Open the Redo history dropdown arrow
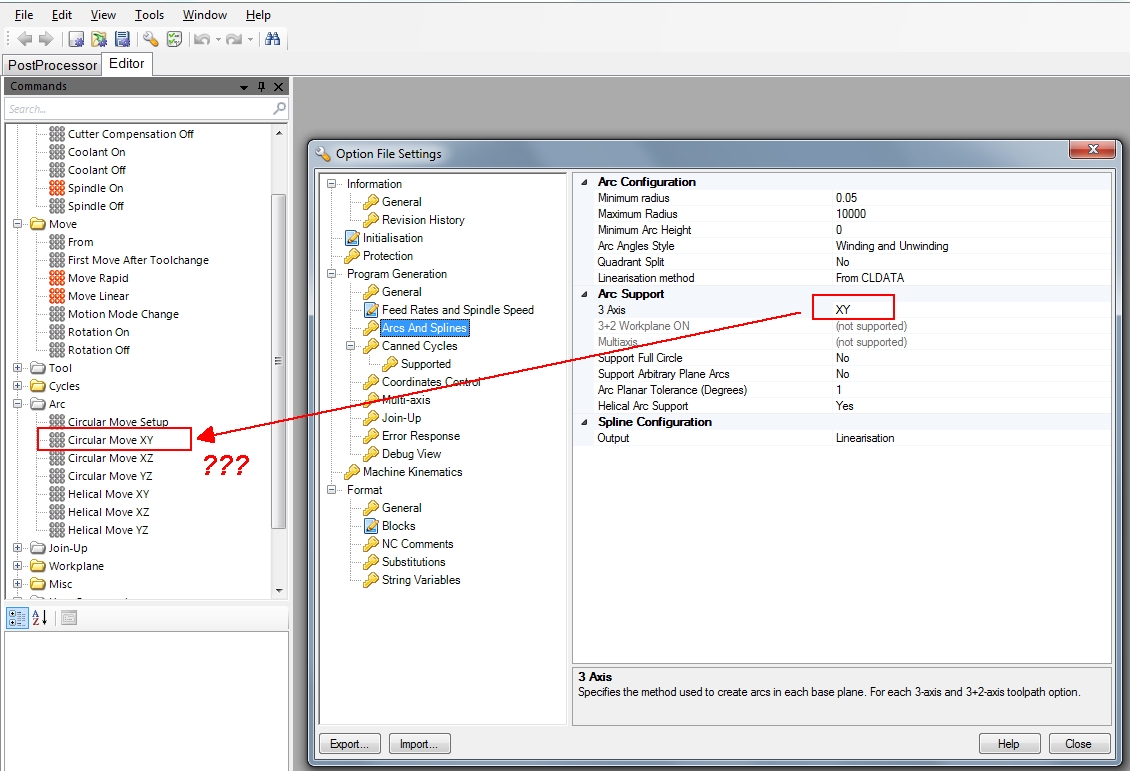1130x771 pixels. point(250,40)
